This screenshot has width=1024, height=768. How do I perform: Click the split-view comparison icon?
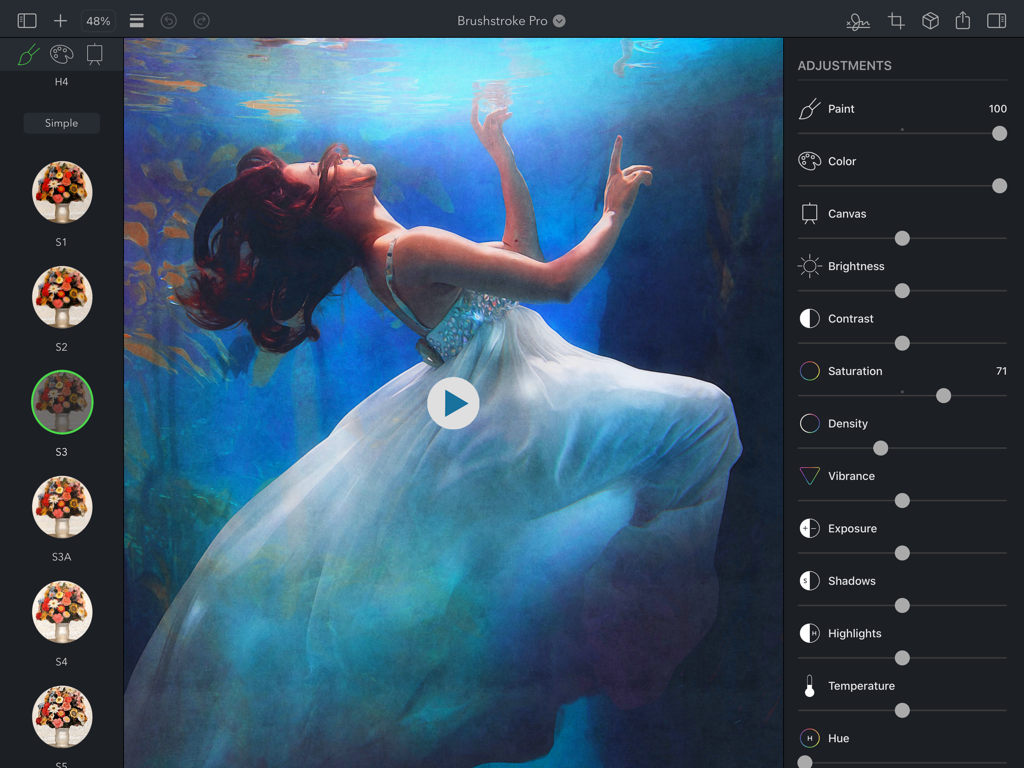click(x=996, y=20)
